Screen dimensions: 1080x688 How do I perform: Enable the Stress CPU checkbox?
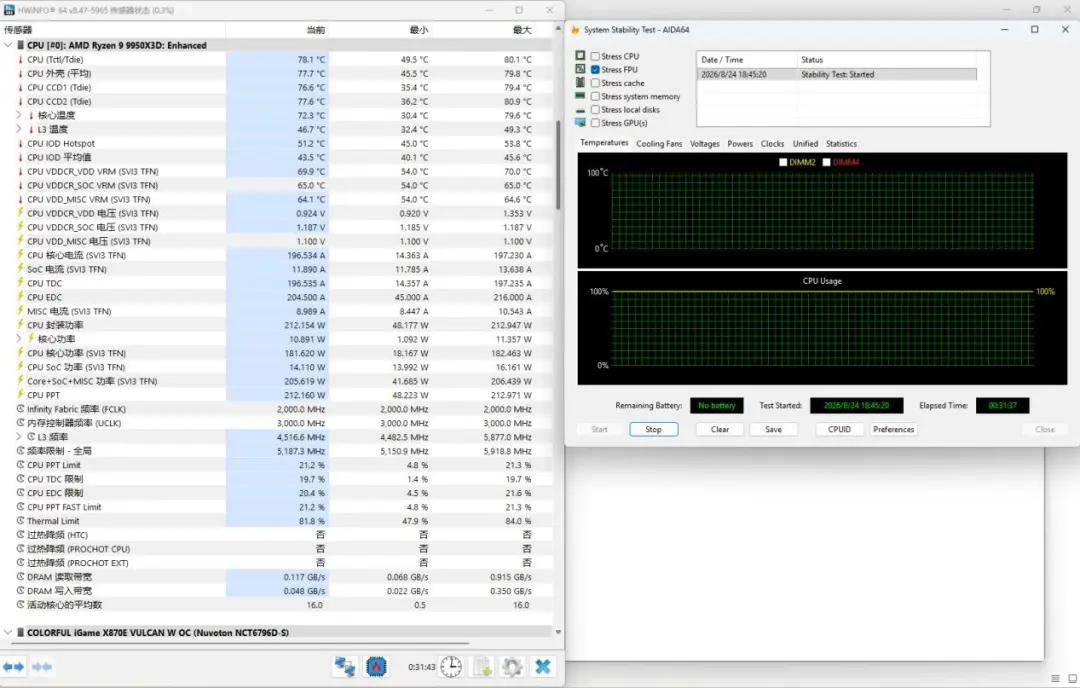(595, 56)
